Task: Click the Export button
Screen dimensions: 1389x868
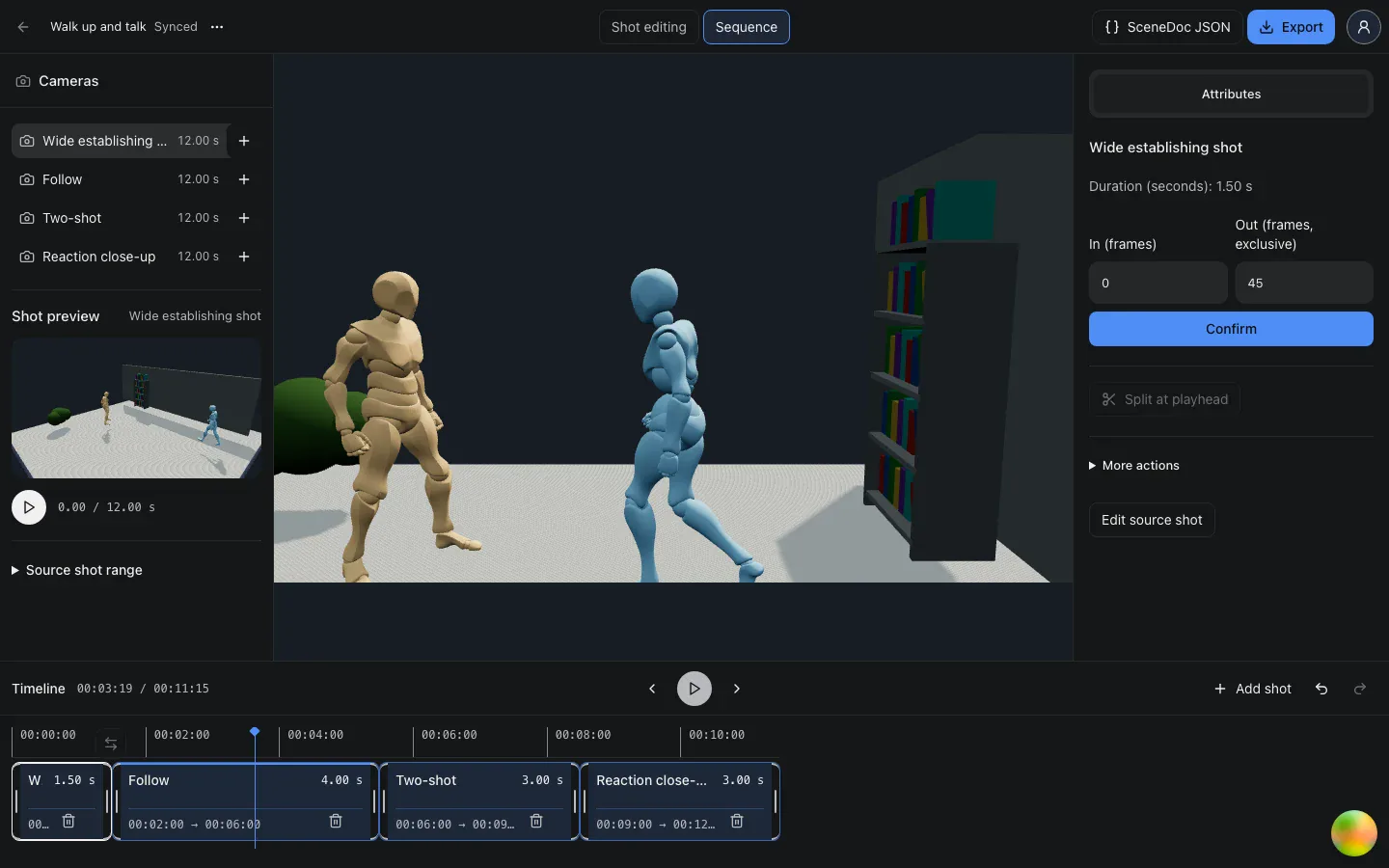Action: pyautogui.click(x=1291, y=27)
